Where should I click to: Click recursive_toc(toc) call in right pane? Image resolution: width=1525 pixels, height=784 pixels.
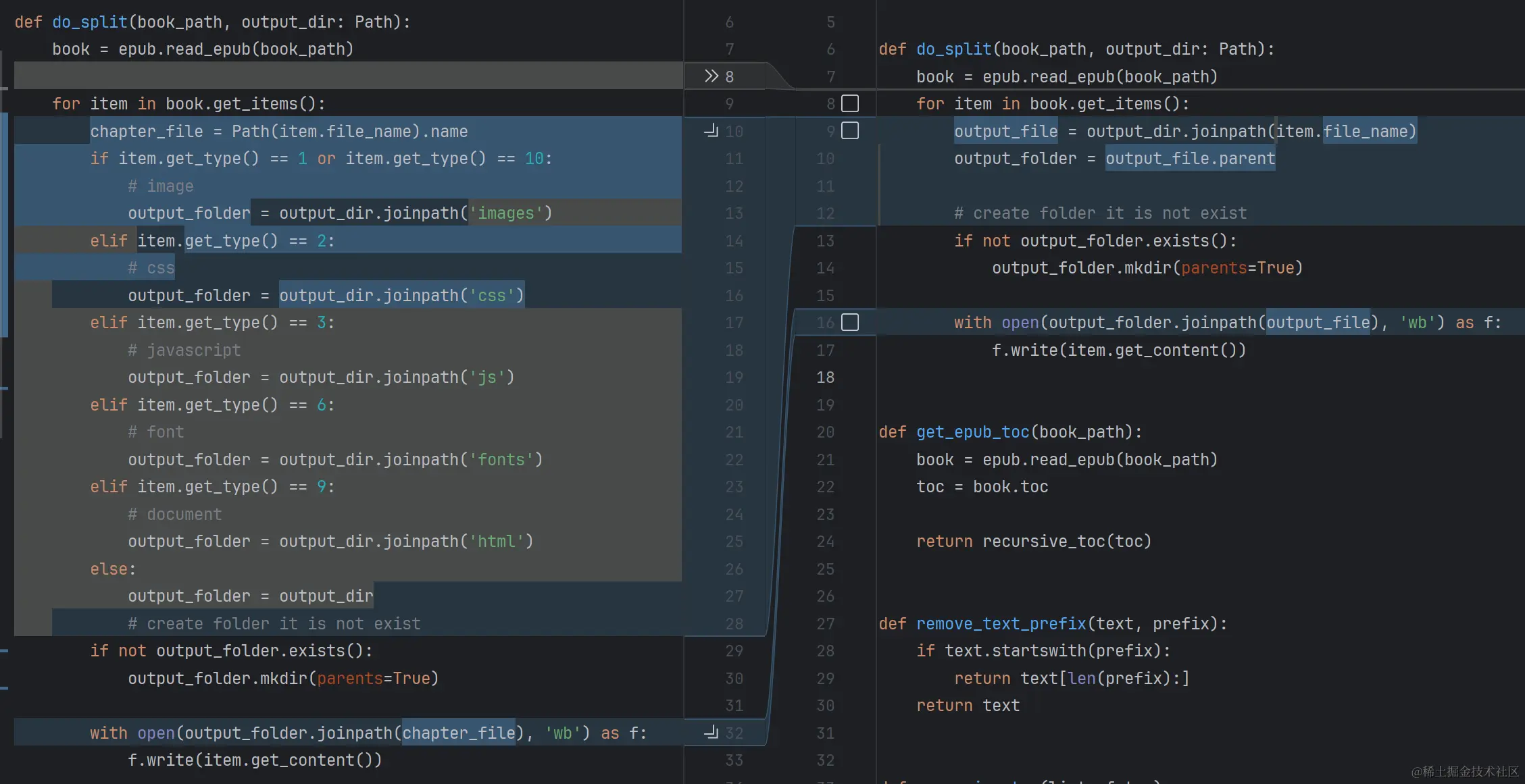point(1066,541)
